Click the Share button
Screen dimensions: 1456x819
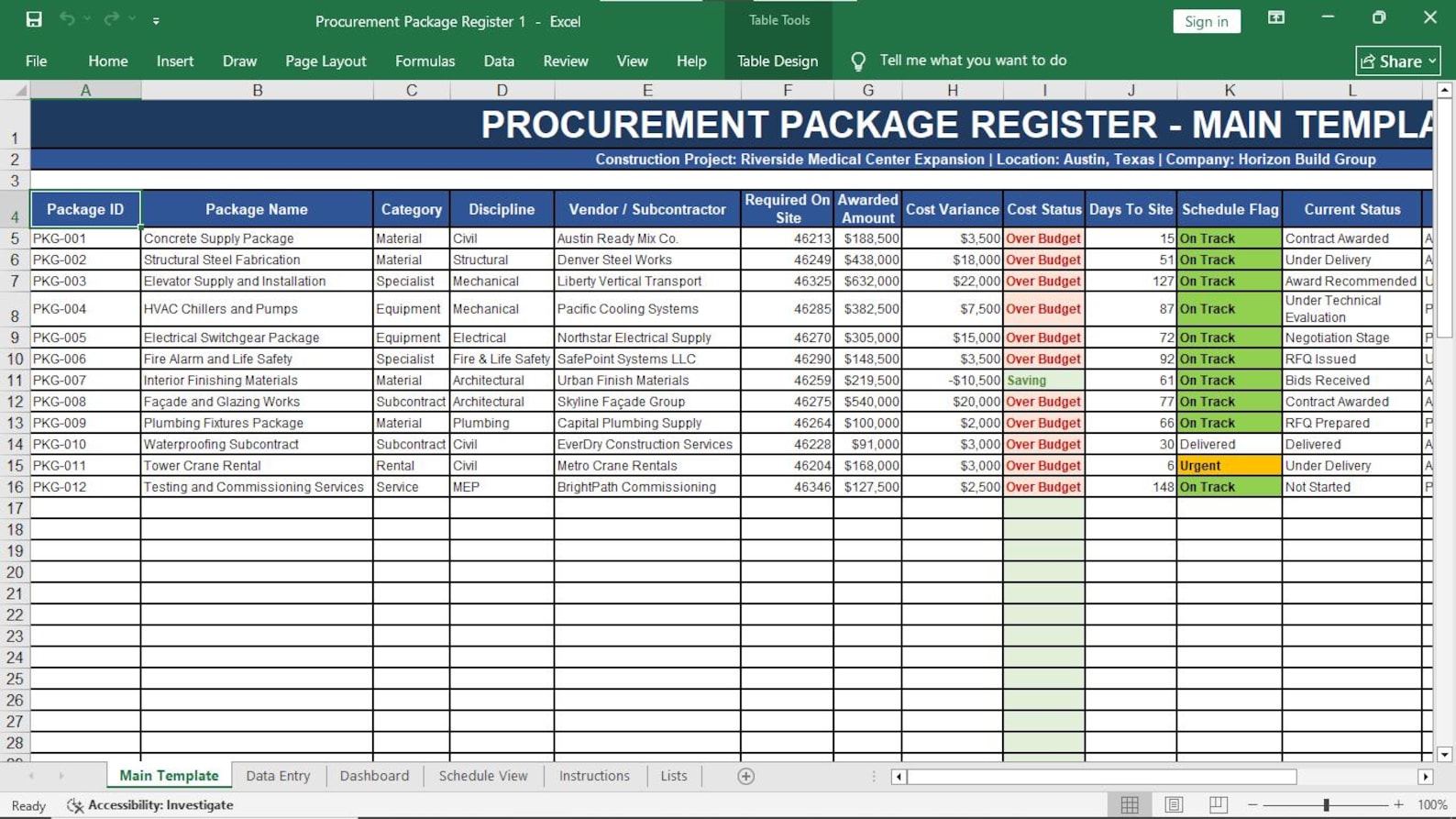[x=1398, y=61]
